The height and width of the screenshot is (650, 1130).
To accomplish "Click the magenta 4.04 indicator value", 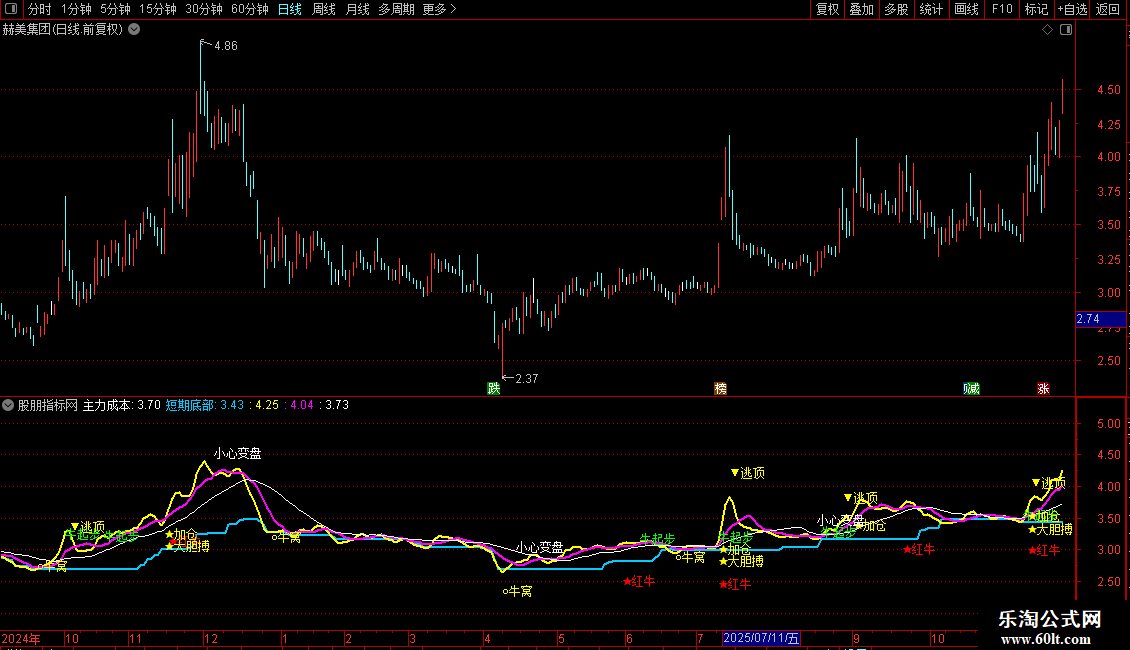I will (x=302, y=405).
